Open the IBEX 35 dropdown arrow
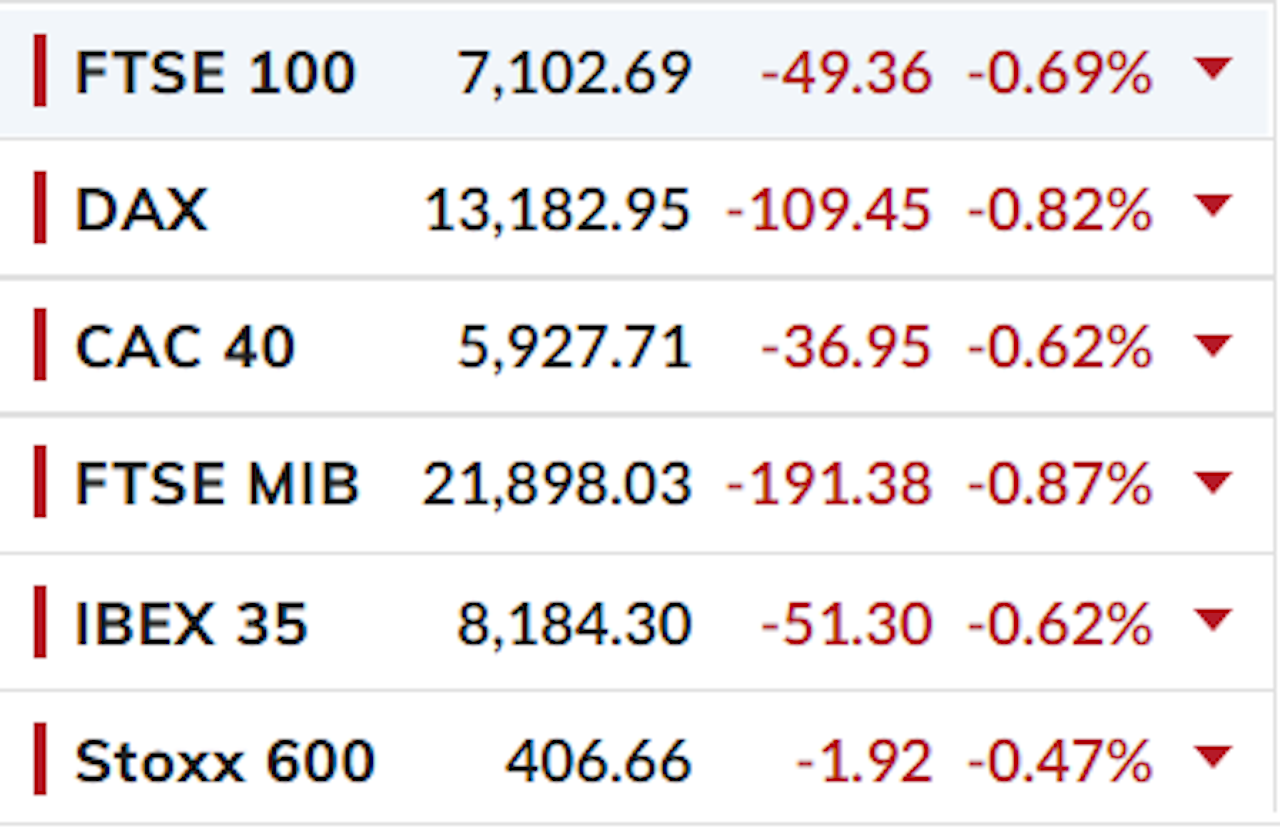1280x829 pixels. click(x=1213, y=622)
